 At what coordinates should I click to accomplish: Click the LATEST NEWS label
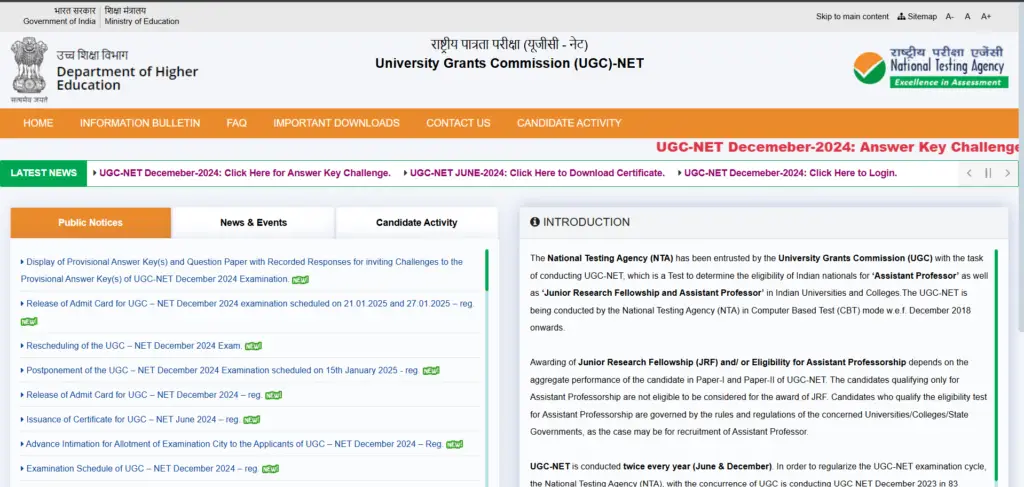(44, 173)
